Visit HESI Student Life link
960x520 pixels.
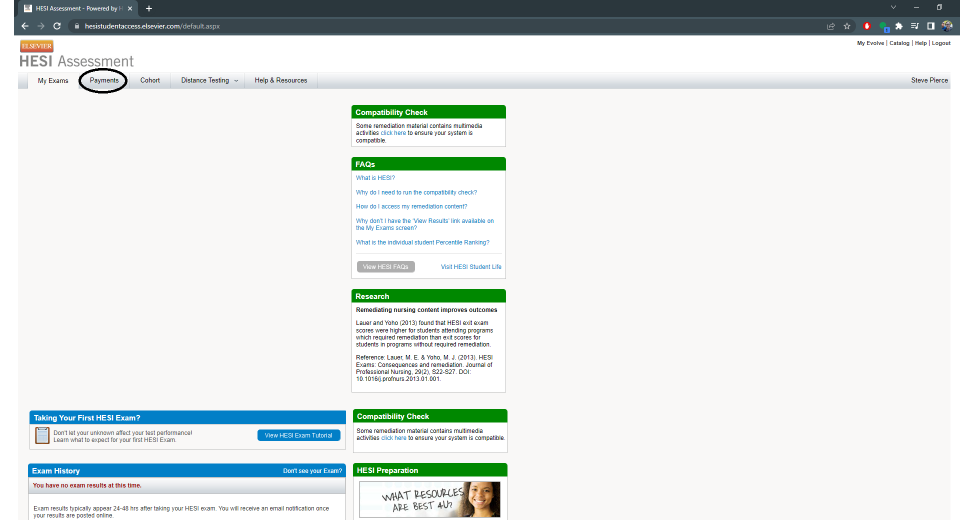pyautogui.click(x=471, y=267)
